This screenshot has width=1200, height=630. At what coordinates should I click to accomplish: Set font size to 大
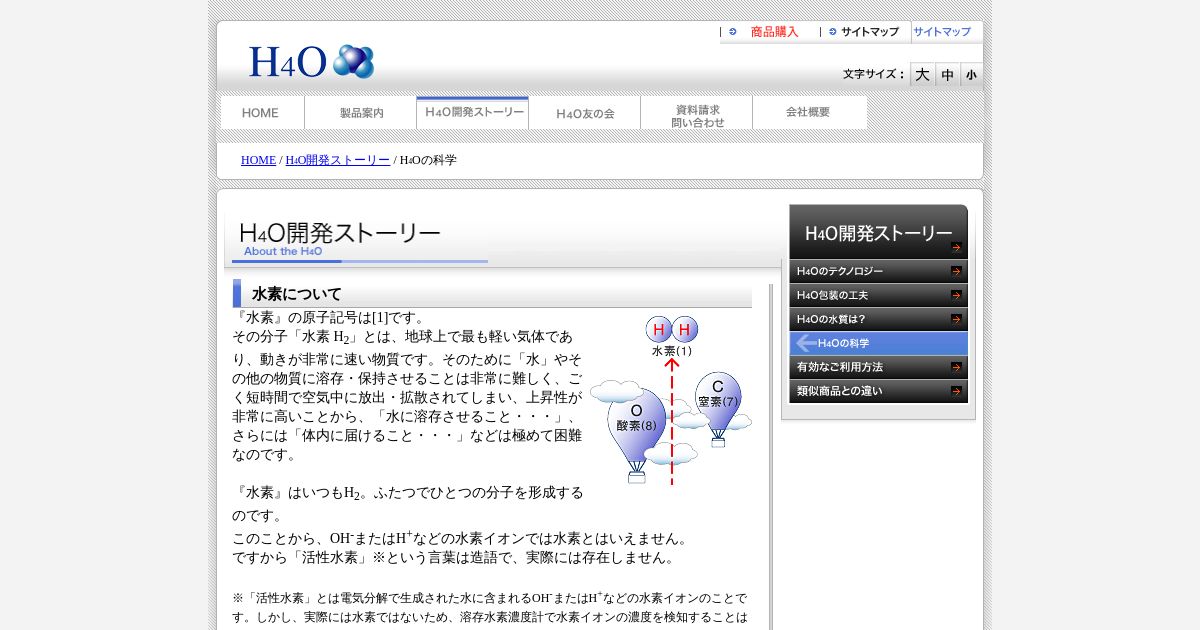point(922,75)
